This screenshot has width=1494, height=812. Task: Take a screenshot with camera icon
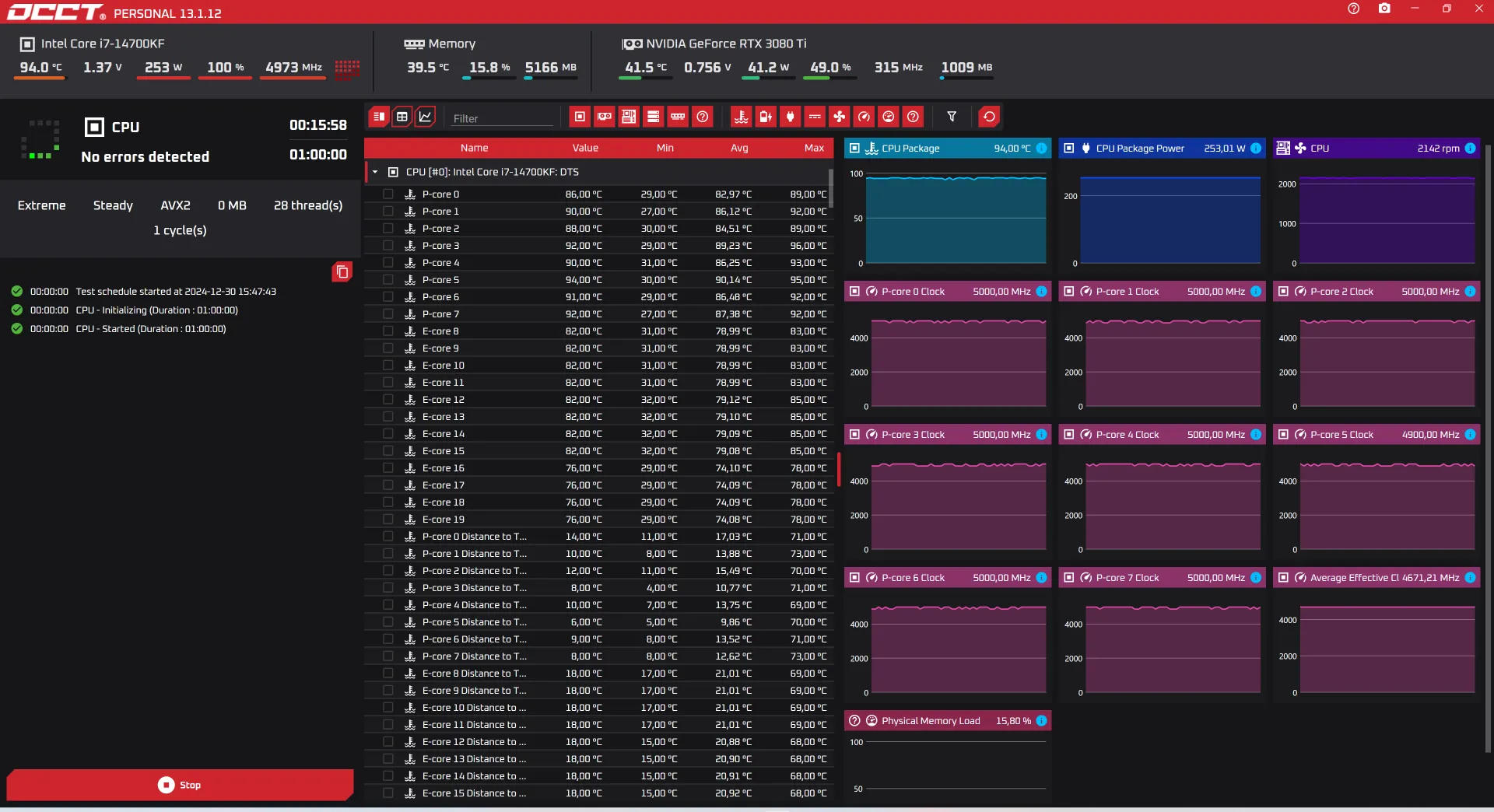coord(1384,9)
